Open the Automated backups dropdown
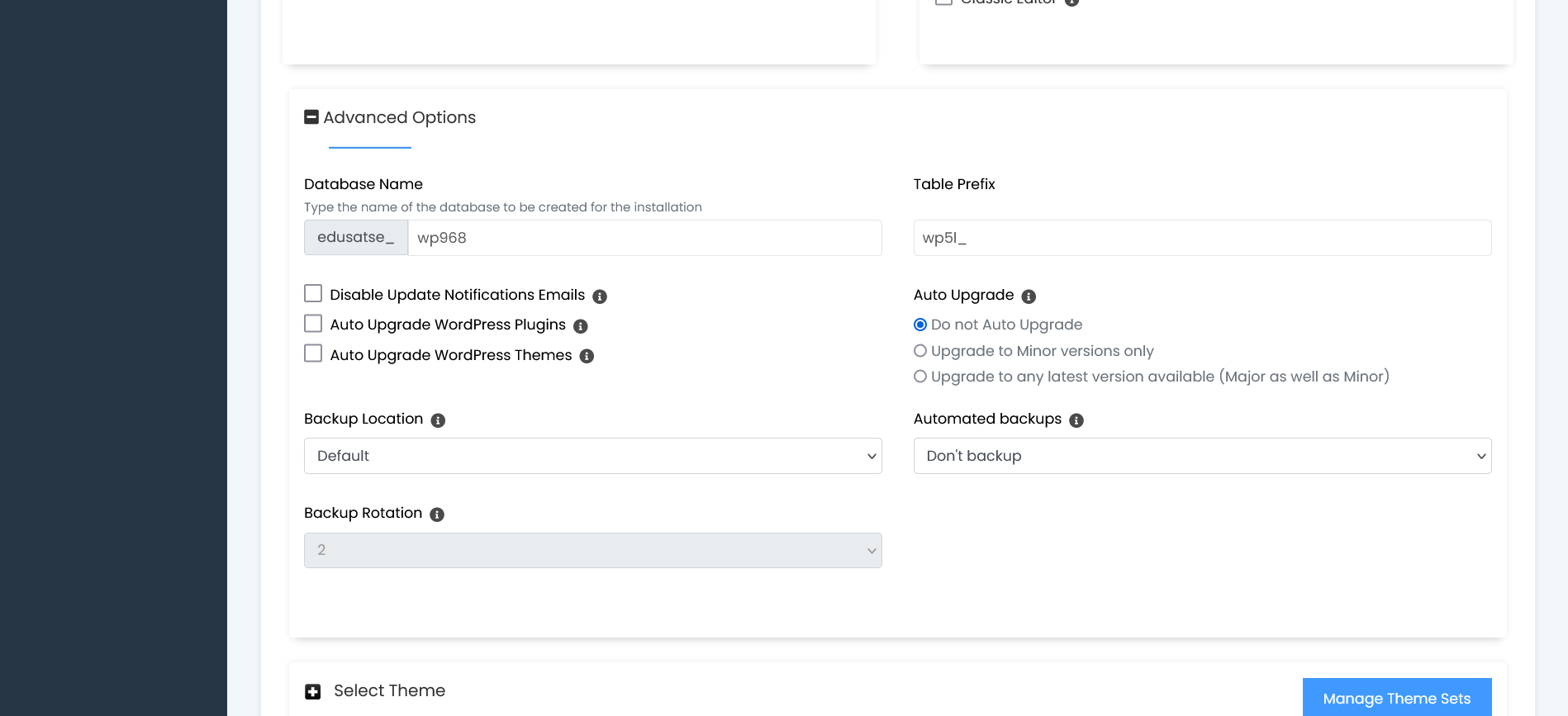Screen dimensions: 1568x716 click(x=1202, y=456)
